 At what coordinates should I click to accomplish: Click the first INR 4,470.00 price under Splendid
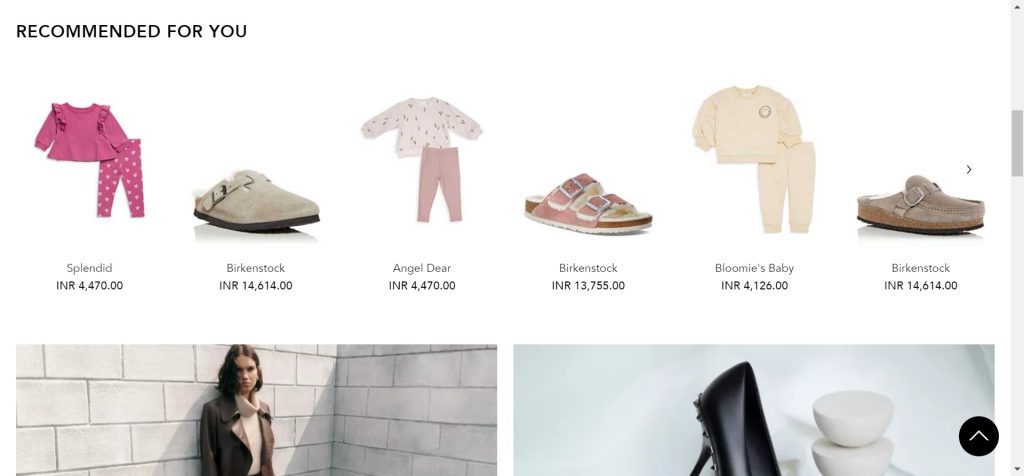[x=89, y=286]
